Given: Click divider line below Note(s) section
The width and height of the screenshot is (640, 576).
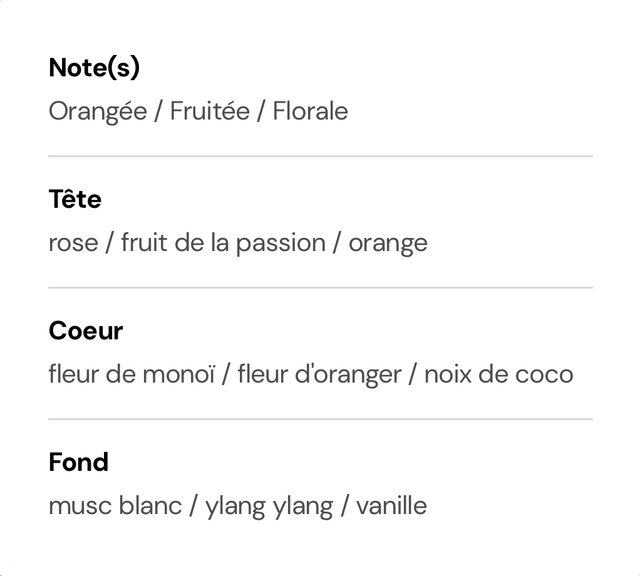Looking at the screenshot, I should pyautogui.click(x=320, y=156).
